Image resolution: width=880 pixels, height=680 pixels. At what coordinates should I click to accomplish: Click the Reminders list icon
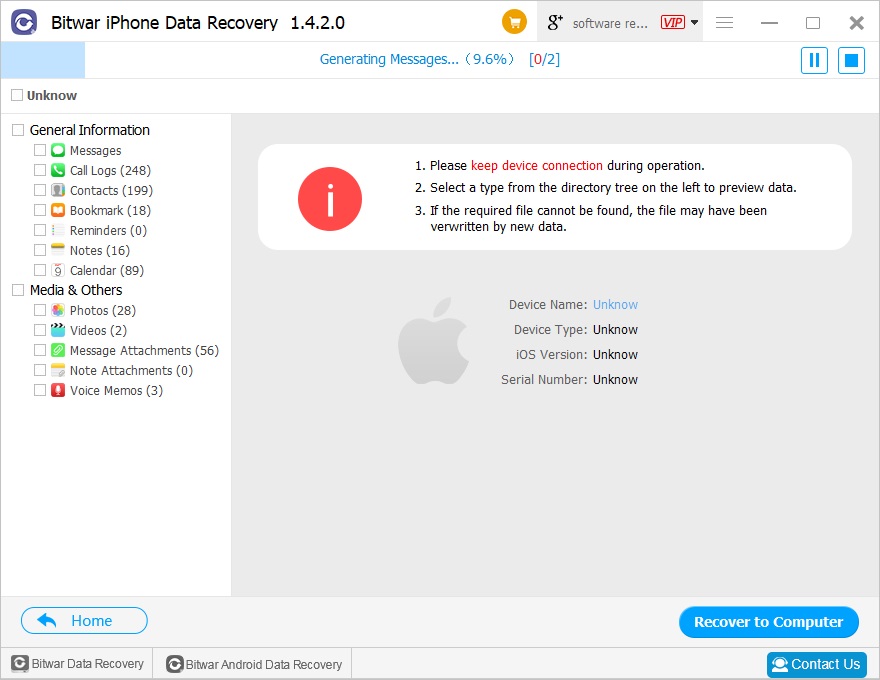(x=58, y=230)
